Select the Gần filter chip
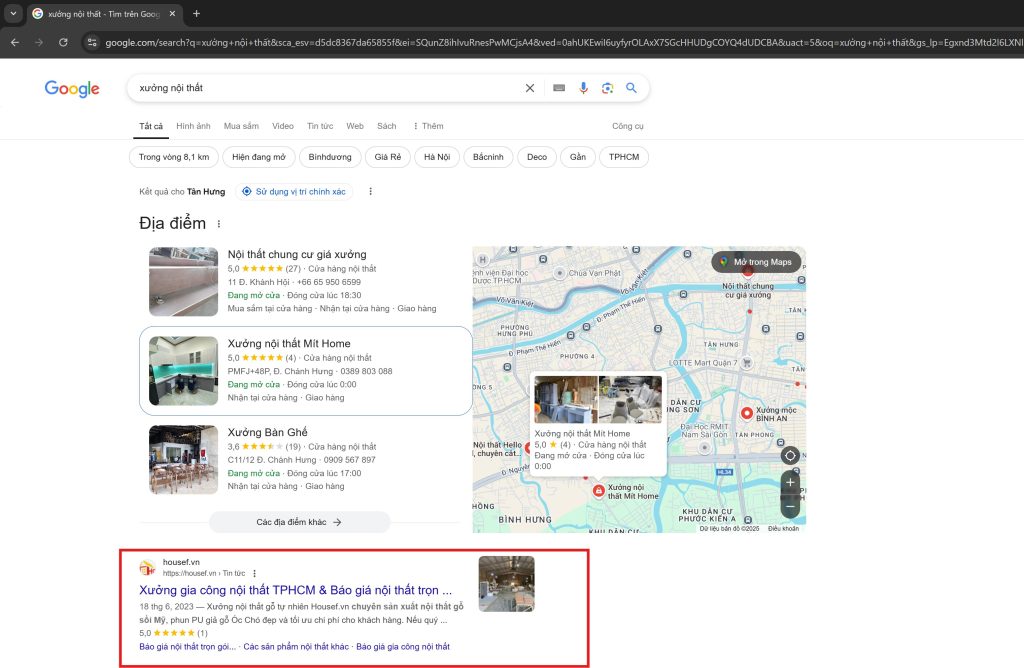1024x668 pixels. click(x=578, y=157)
